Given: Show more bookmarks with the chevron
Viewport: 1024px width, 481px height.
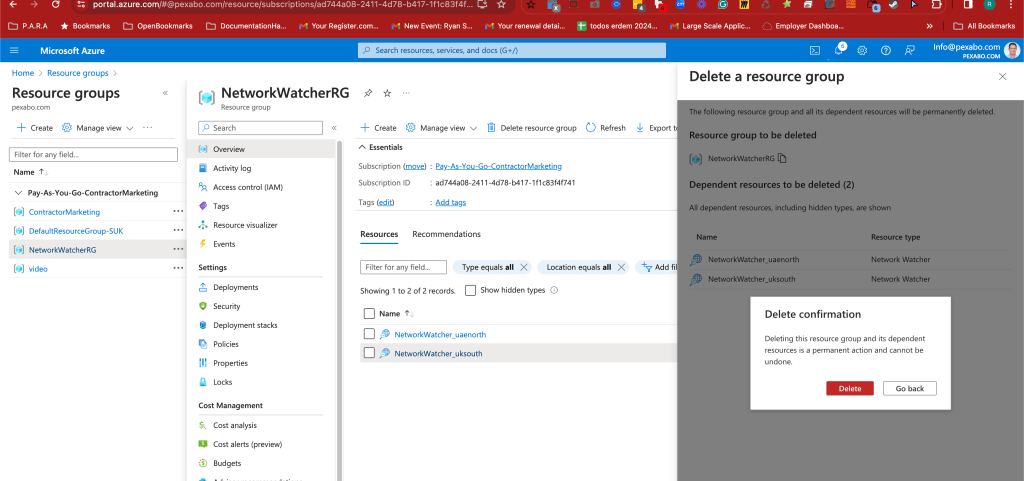Looking at the screenshot, I should (x=929, y=26).
